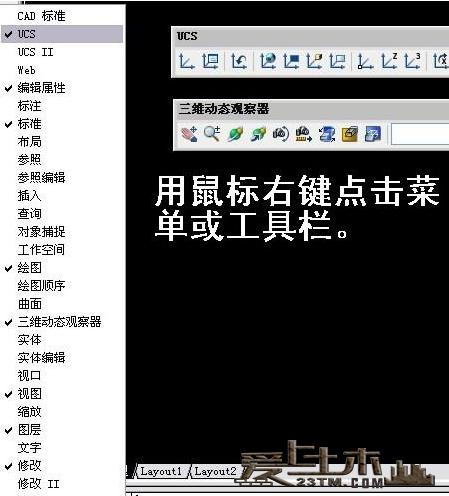Select the Z Axis Vector UCS icon
This screenshot has height=496, width=449.
point(389,61)
